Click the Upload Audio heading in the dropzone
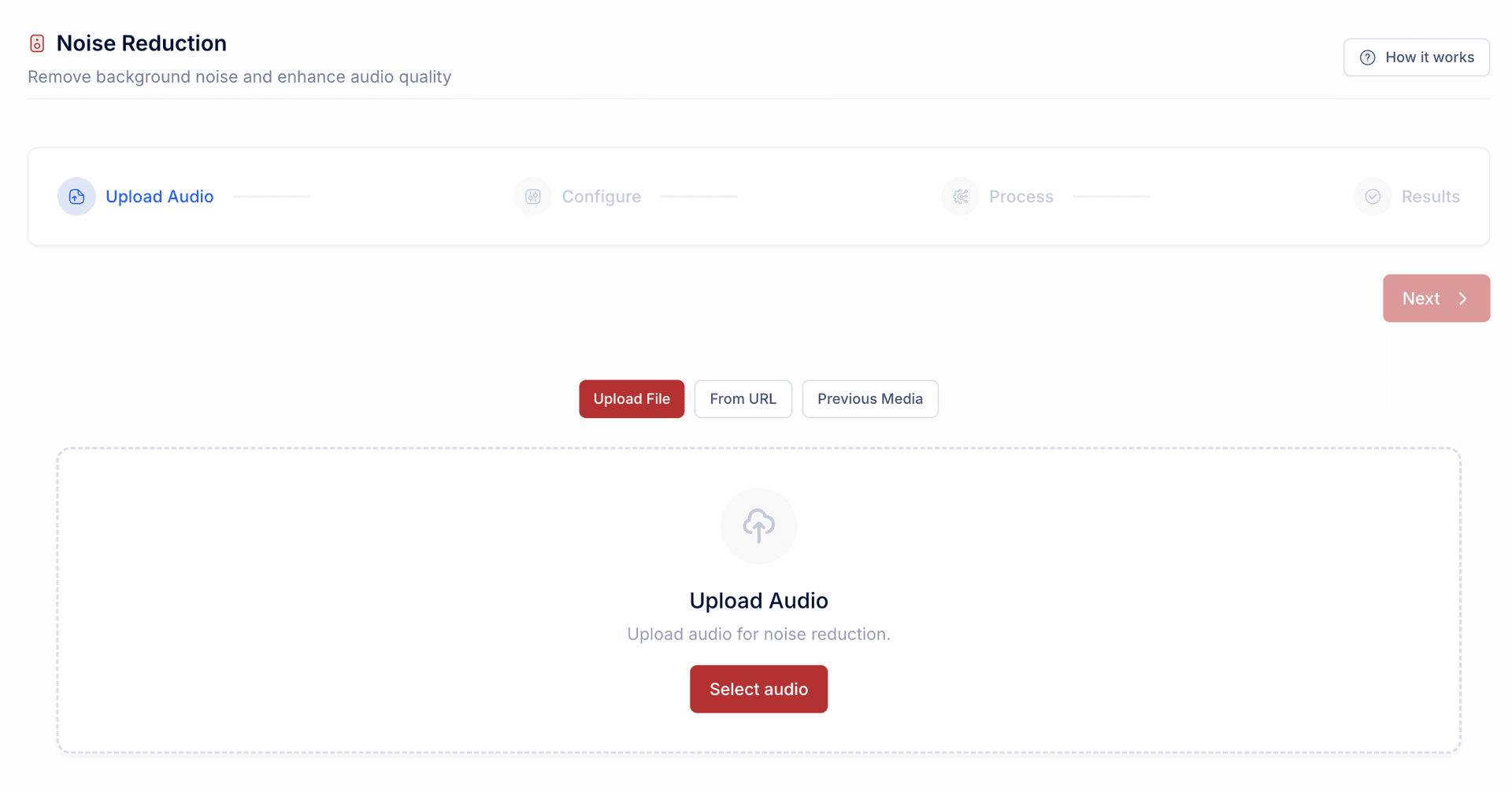This screenshot has height=792, width=1512. (x=758, y=601)
